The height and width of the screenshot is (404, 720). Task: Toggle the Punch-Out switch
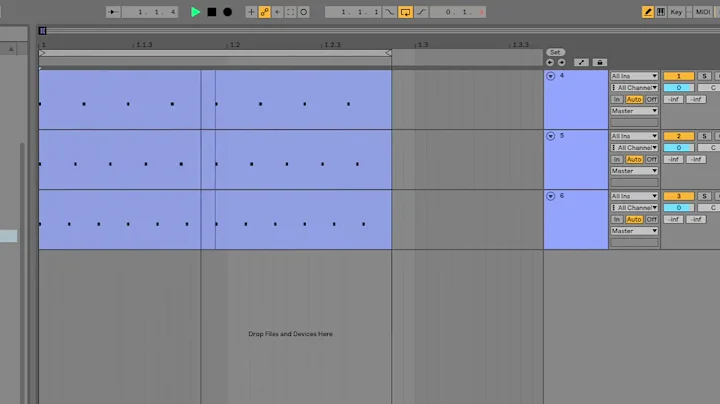point(421,12)
